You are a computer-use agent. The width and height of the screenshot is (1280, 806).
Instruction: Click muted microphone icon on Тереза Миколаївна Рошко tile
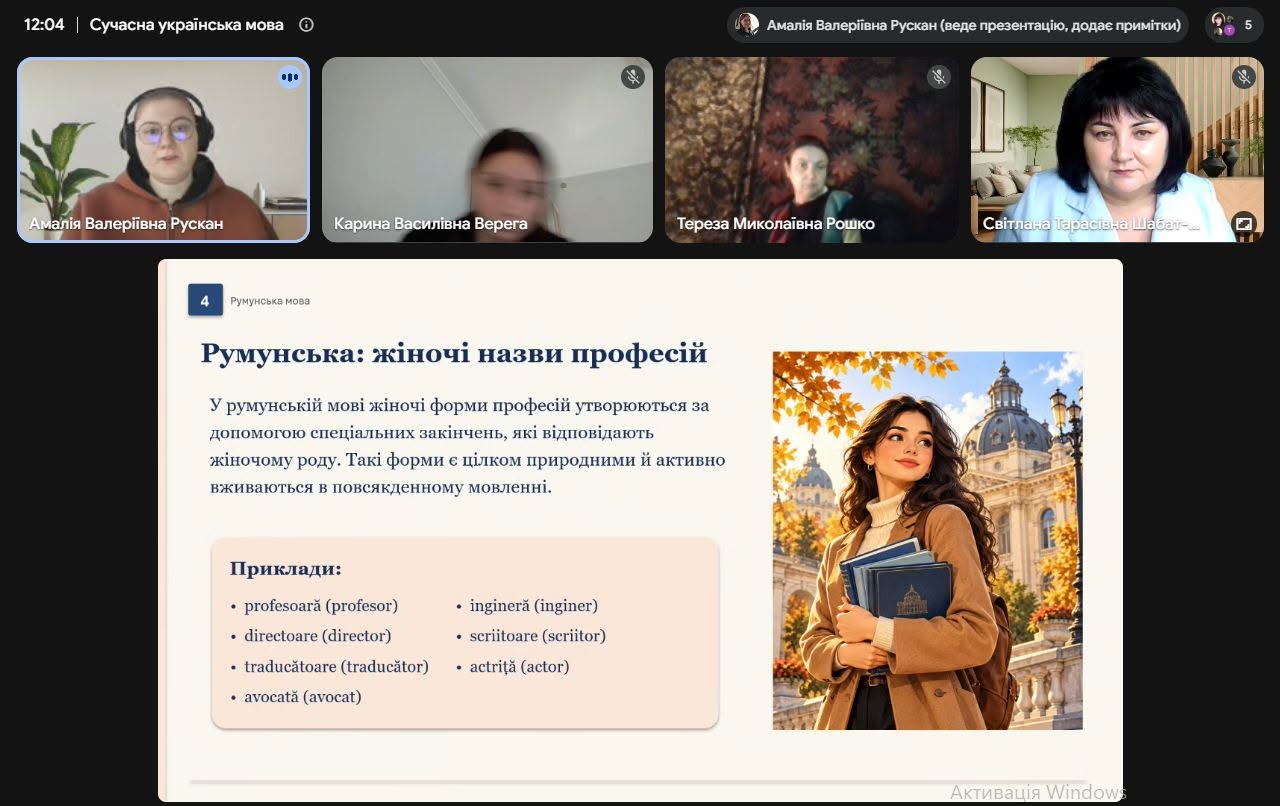point(938,77)
